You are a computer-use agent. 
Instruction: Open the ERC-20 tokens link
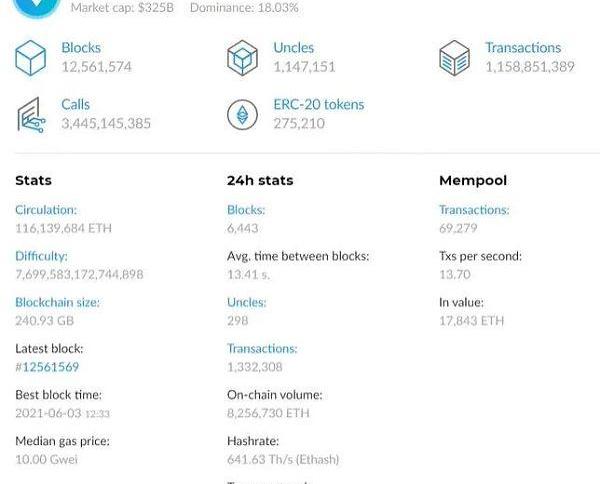pyautogui.click(x=318, y=104)
